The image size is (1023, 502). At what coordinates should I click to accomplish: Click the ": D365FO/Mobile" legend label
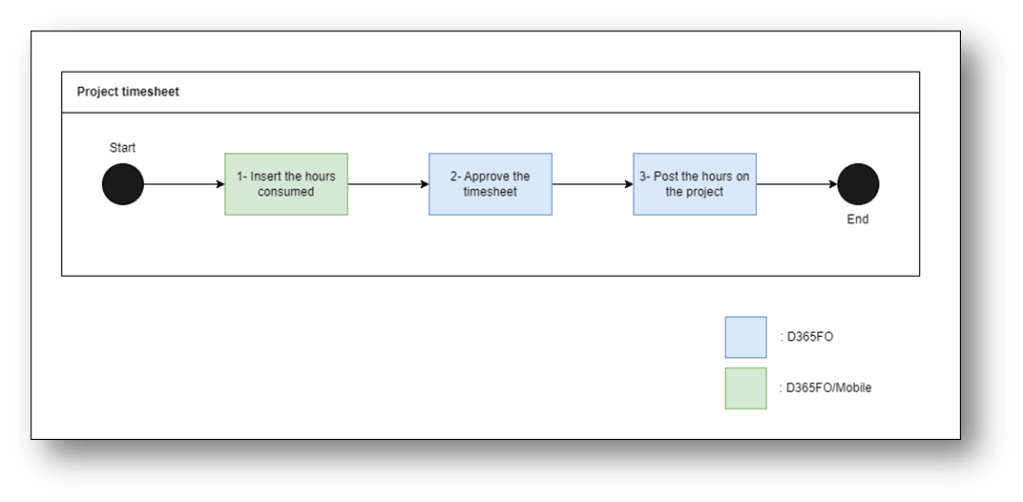(825, 388)
